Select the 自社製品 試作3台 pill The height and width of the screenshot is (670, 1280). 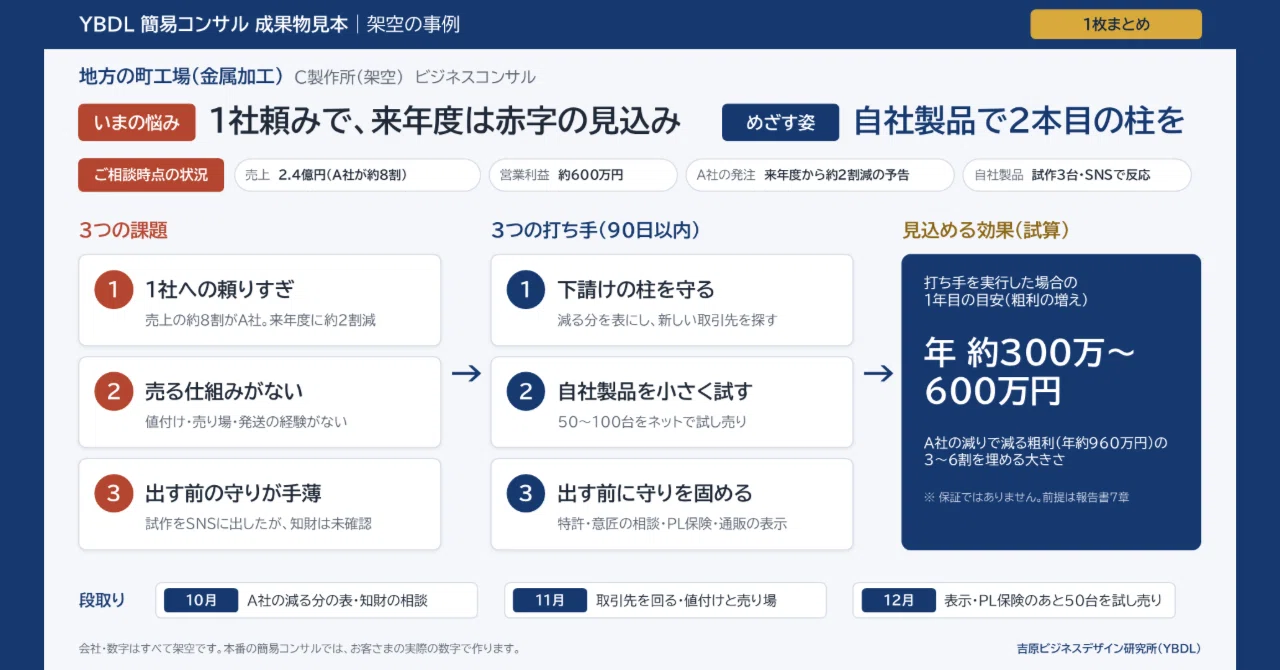pyautogui.click(x=1077, y=175)
